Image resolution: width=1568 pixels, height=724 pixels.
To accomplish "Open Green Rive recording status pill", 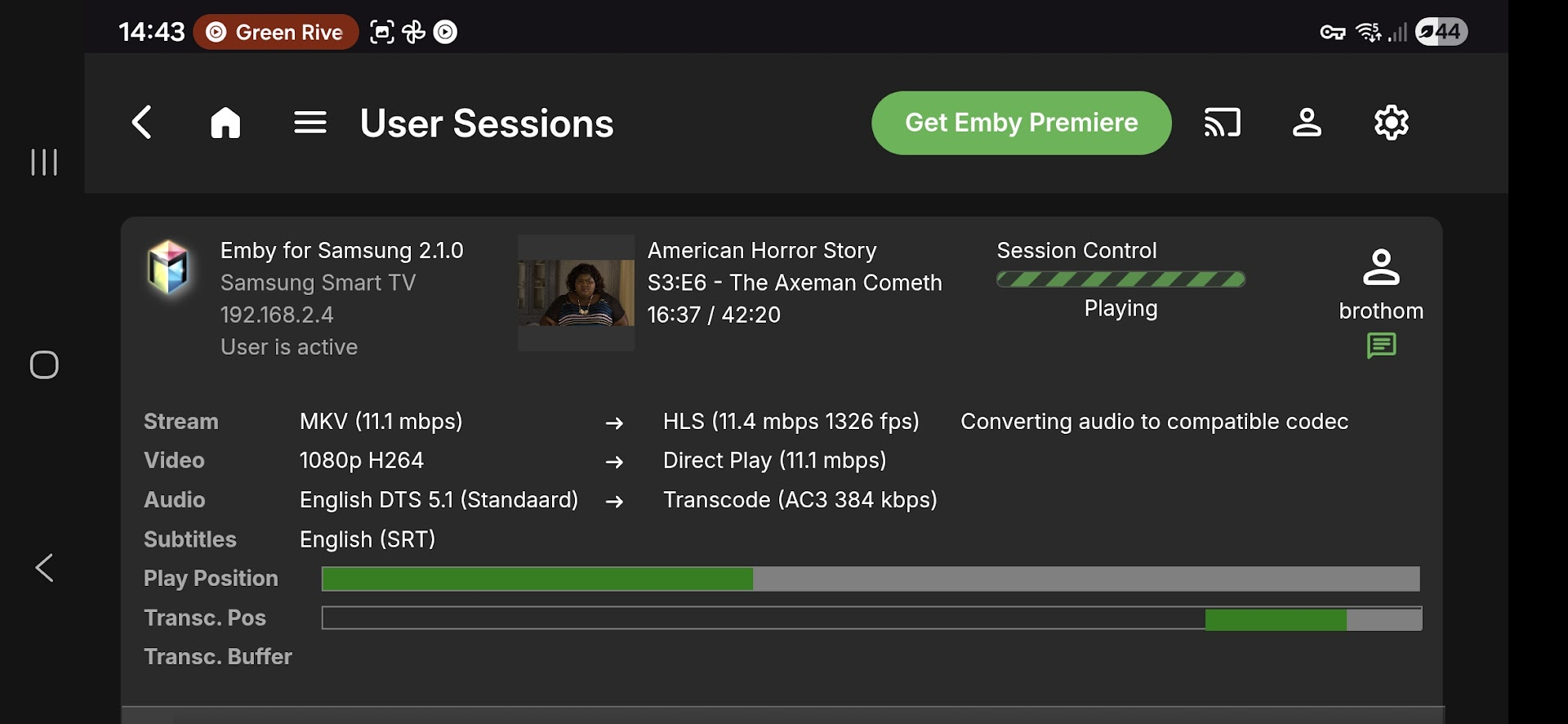I will (276, 32).
